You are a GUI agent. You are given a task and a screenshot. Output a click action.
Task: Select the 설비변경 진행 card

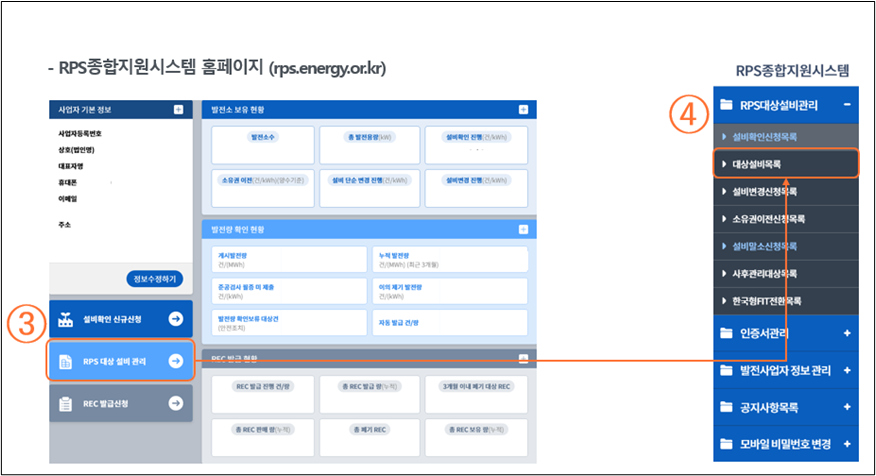[x=476, y=188]
